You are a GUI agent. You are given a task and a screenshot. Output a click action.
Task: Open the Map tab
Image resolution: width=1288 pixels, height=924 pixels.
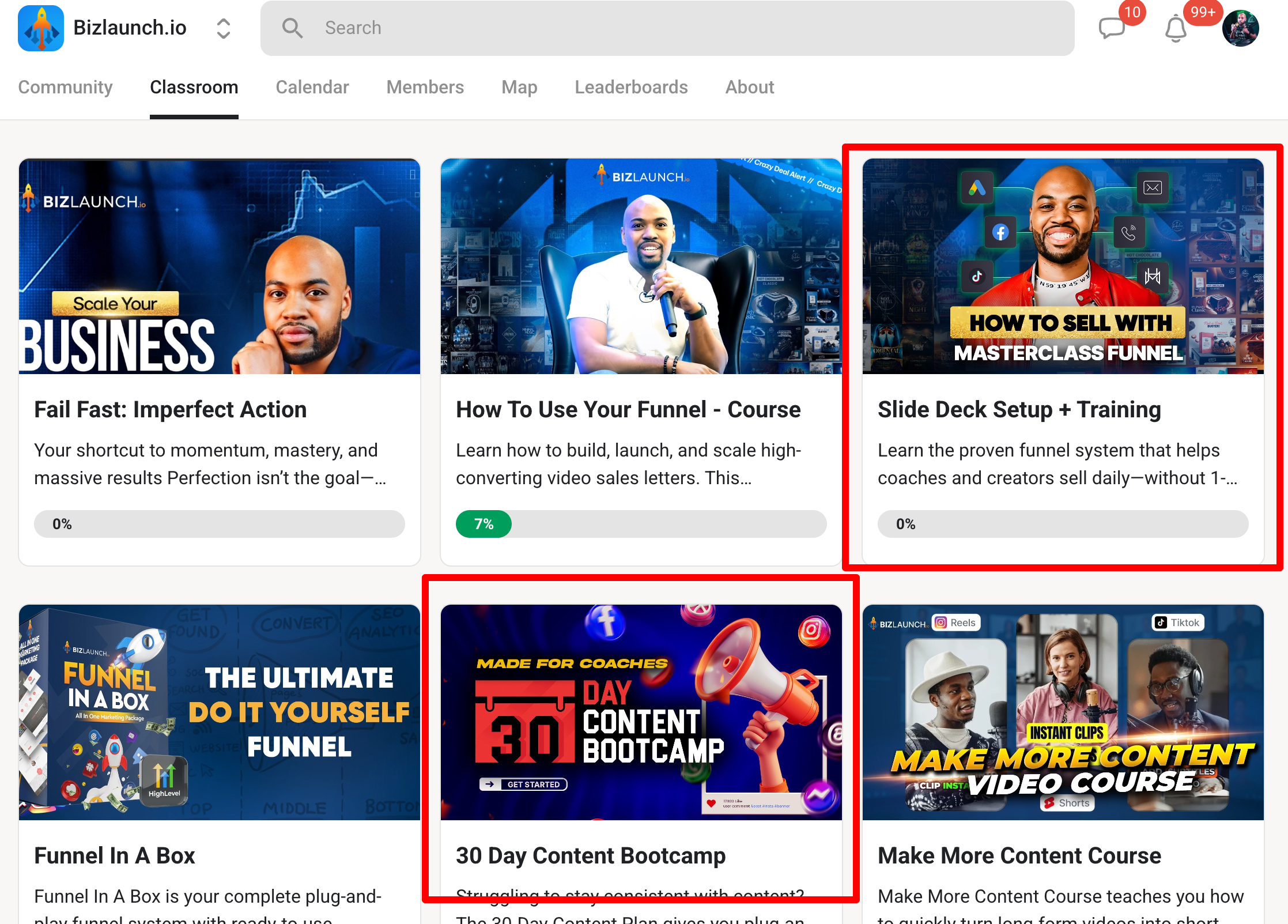[519, 87]
